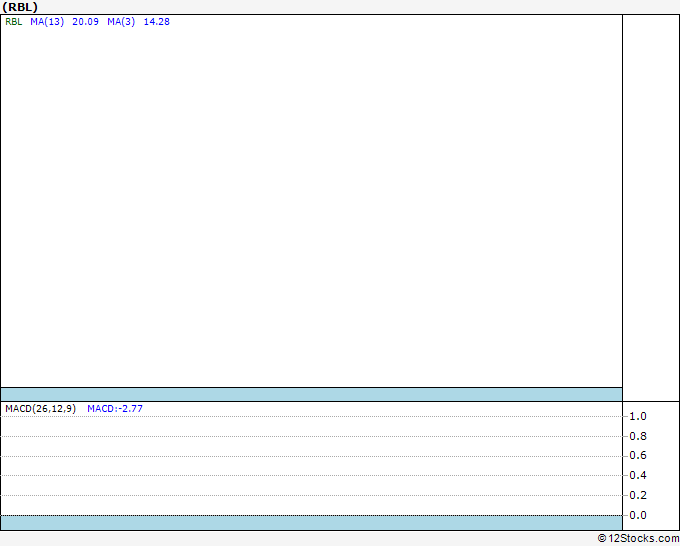Click the 0.4 axis label

[x=638, y=475]
